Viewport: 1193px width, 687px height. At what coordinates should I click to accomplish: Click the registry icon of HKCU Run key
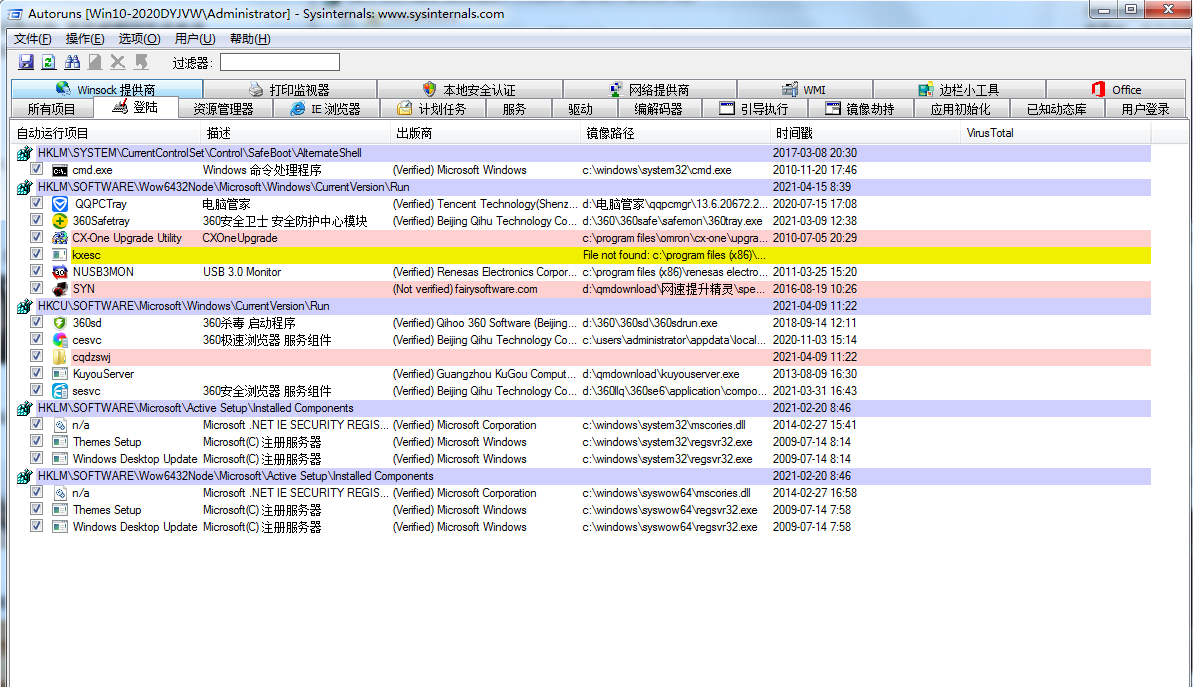tap(24, 307)
